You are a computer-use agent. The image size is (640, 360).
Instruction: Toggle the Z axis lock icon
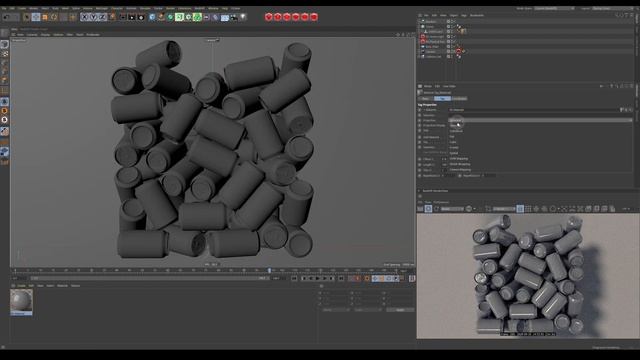pos(102,17)
